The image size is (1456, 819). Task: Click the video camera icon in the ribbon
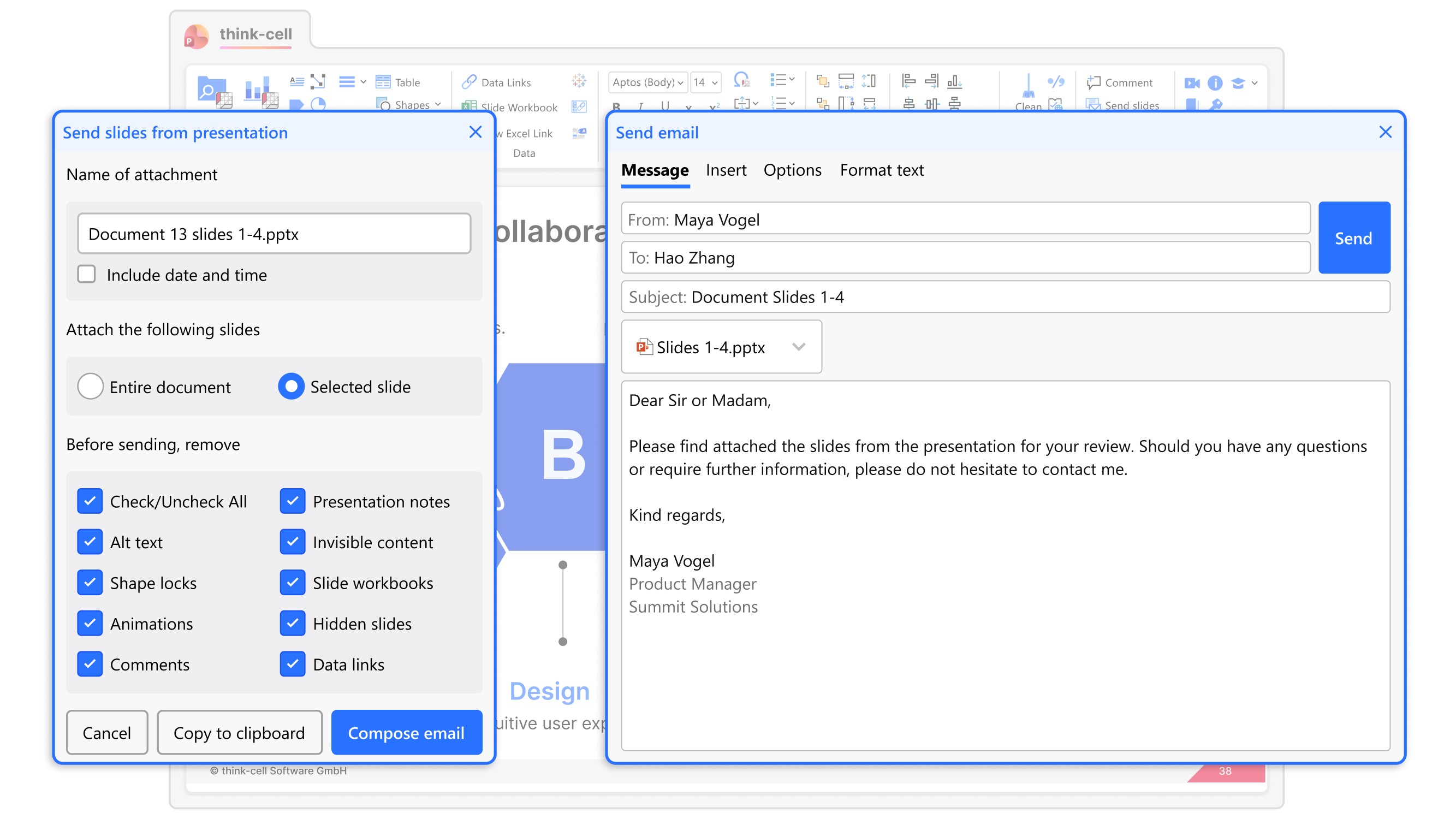click(1191, 83)
